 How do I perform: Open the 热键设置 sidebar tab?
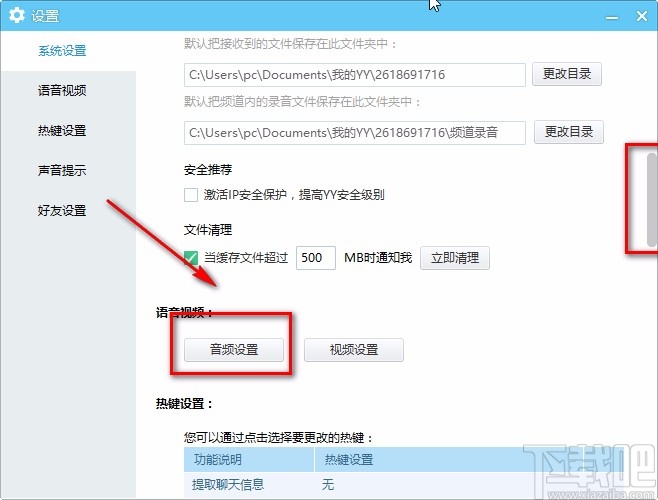click(62, 131)
